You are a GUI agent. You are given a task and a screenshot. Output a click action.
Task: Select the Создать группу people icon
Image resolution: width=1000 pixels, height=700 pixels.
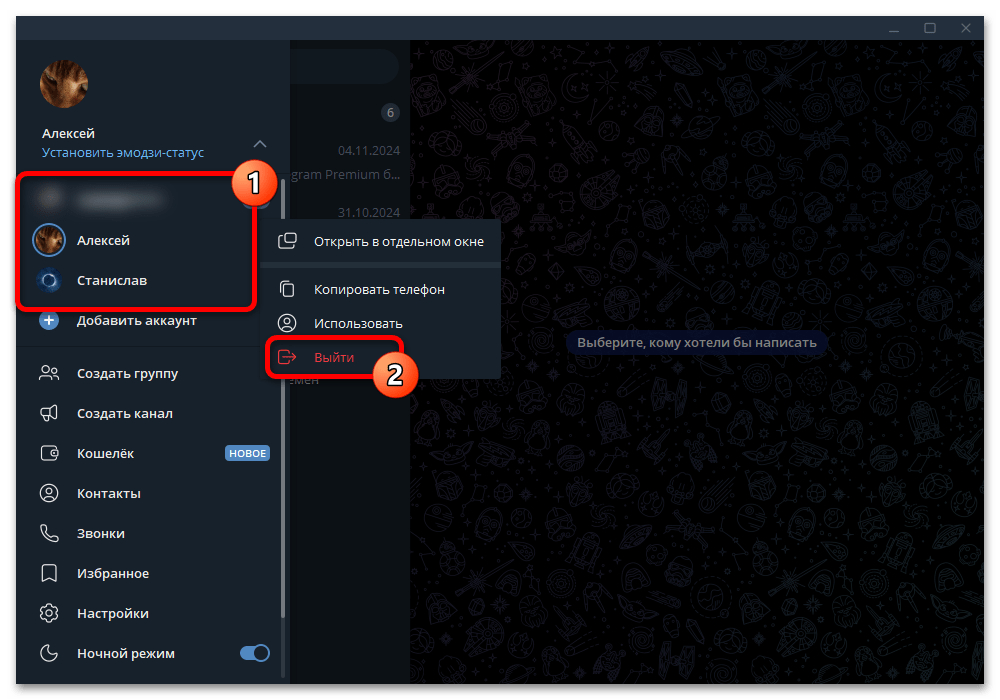[49, 373]
